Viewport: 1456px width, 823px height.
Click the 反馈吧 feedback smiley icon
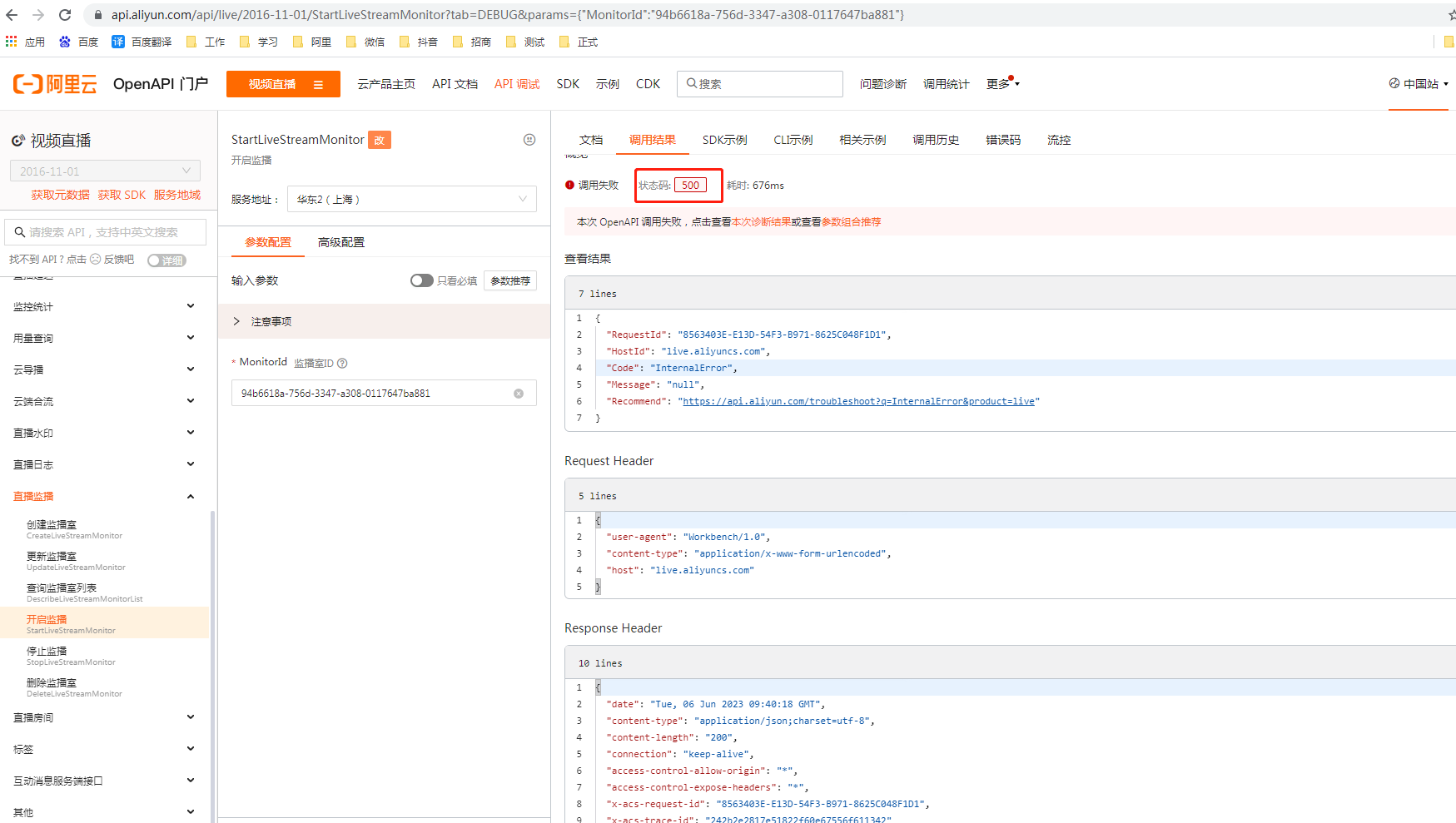point(95,260)
